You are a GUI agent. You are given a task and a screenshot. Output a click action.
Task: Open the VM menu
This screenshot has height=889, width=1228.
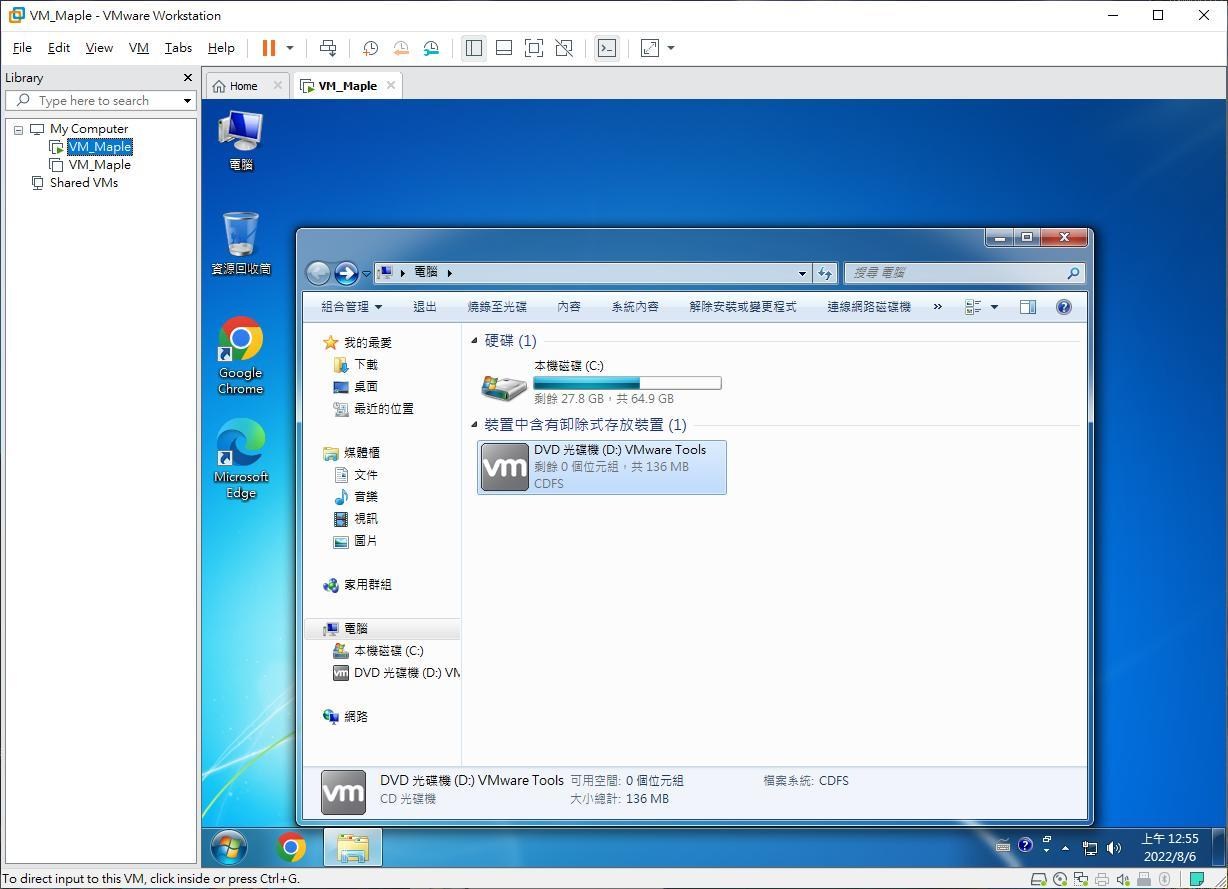click(138, 47)
